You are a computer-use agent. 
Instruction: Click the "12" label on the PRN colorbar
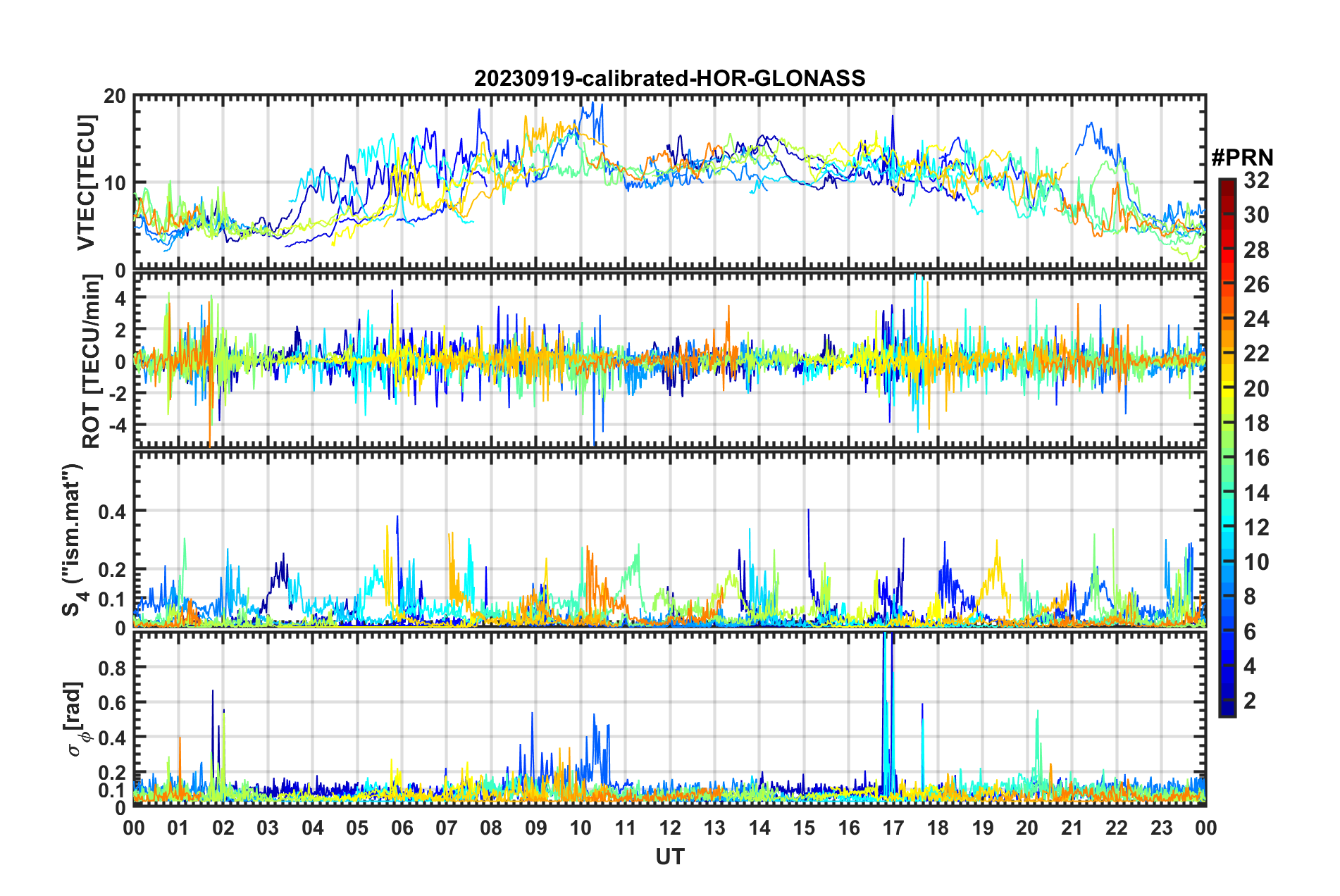tap(1256, 528)
